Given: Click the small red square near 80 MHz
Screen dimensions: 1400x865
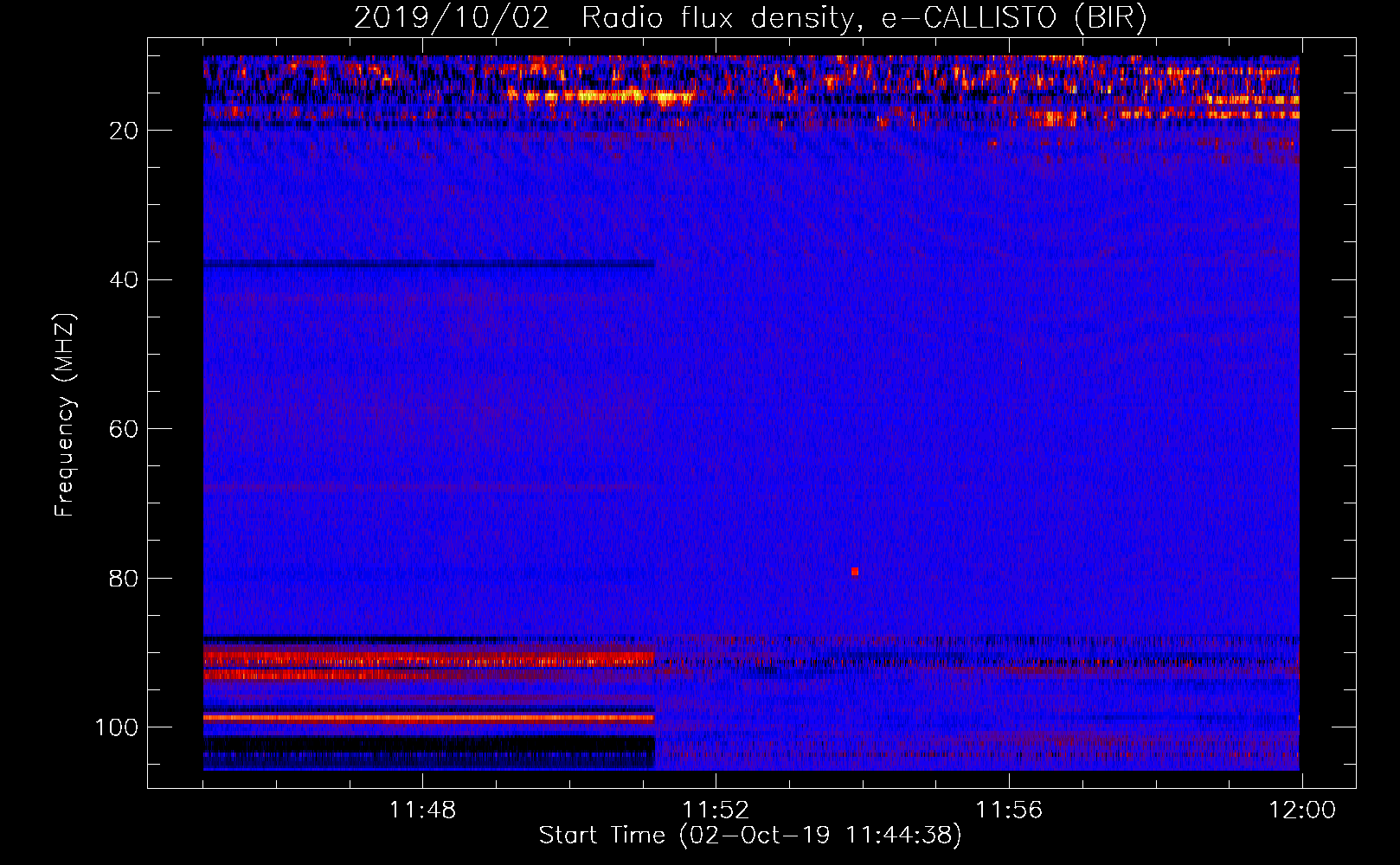Looking at the screenshot, I should pyautogui.click(x=855, y=572).
